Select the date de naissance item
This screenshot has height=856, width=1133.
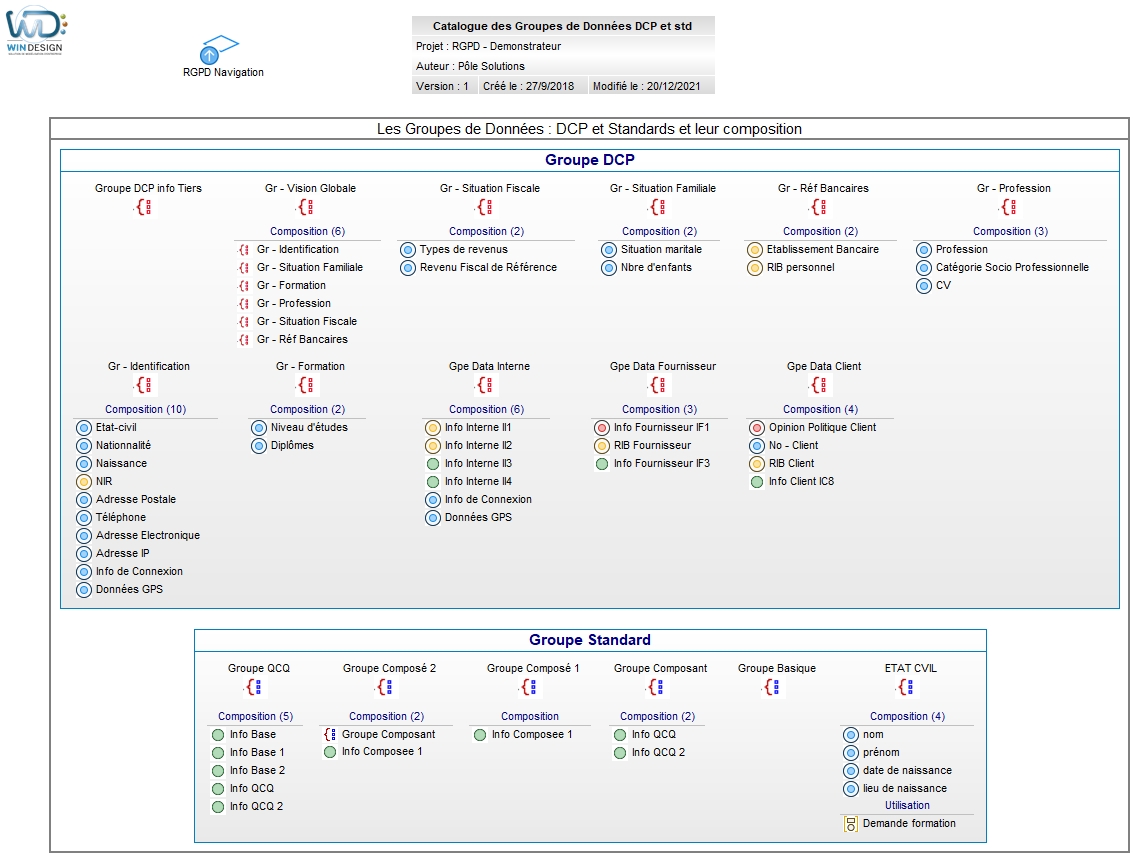908,770
